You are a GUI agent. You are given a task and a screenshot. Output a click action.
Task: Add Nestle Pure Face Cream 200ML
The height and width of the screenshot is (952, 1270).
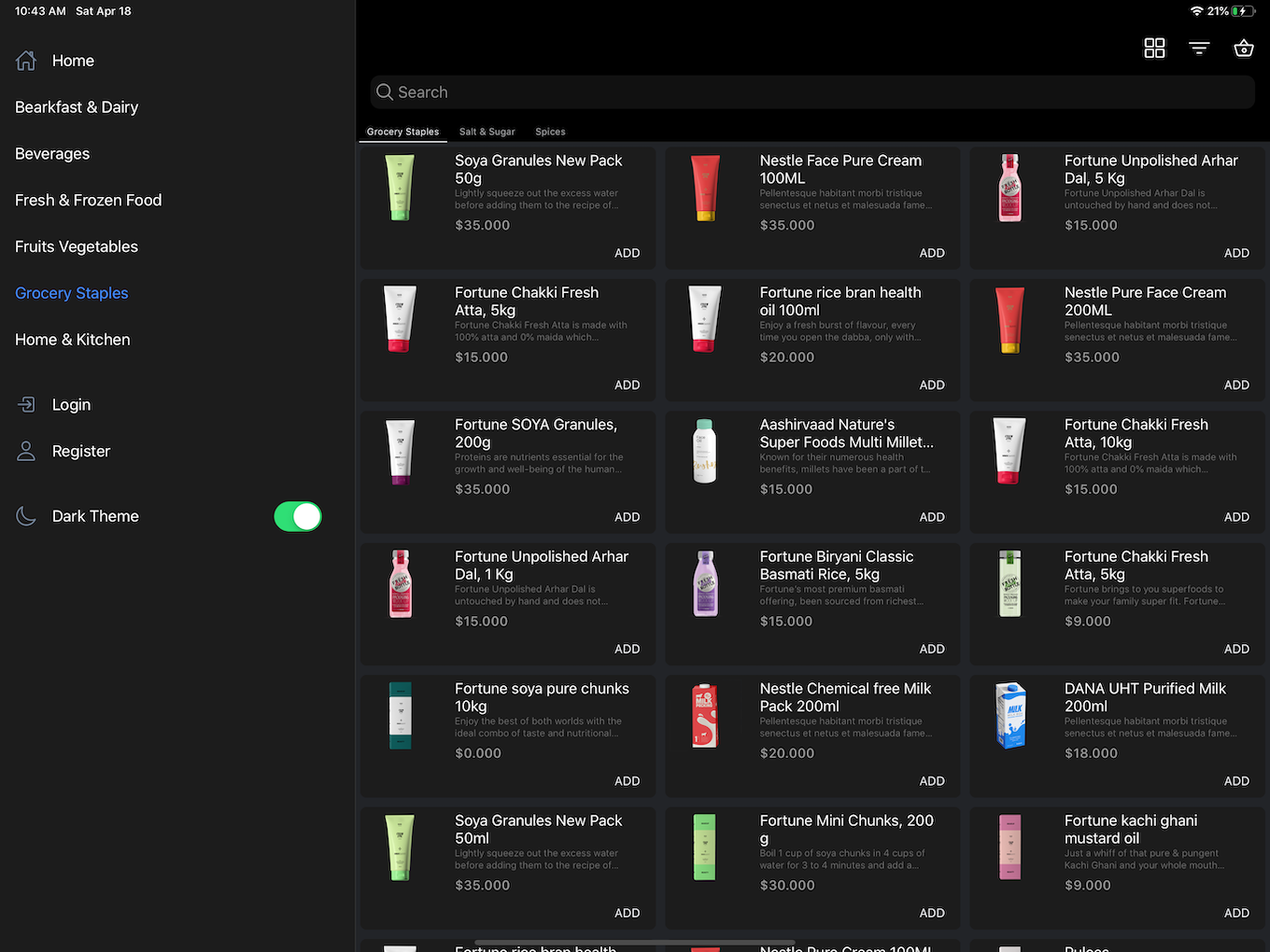pos(1236,385)
